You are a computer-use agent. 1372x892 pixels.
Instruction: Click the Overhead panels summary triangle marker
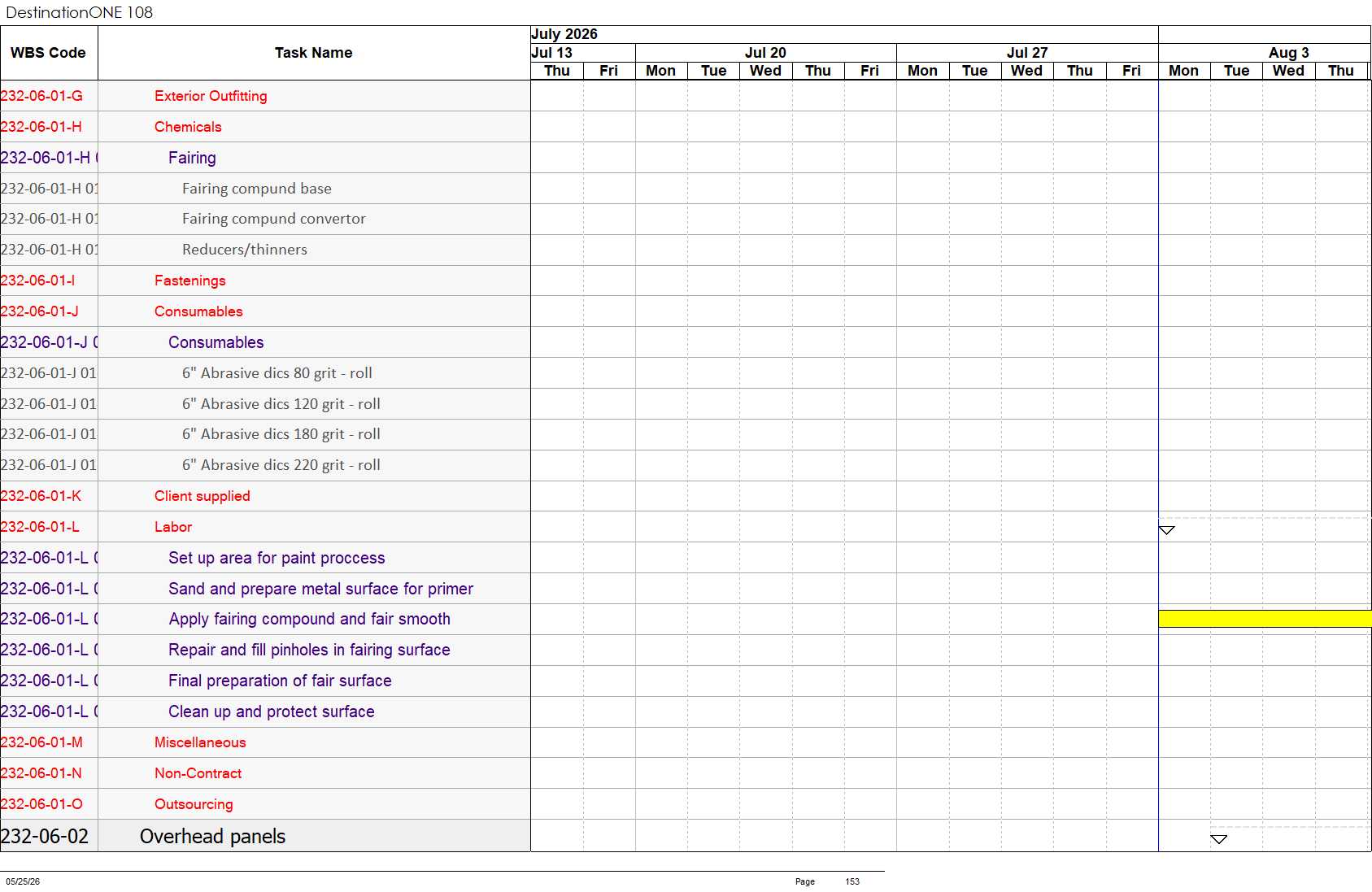1218,839
